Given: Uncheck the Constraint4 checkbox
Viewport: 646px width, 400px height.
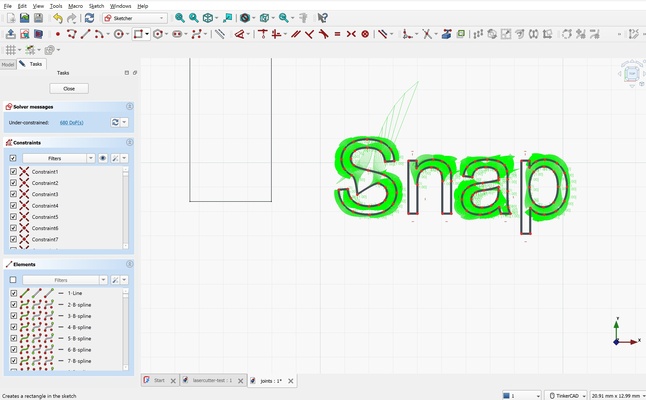Looking at the screenshot, I should coord(13,205).
